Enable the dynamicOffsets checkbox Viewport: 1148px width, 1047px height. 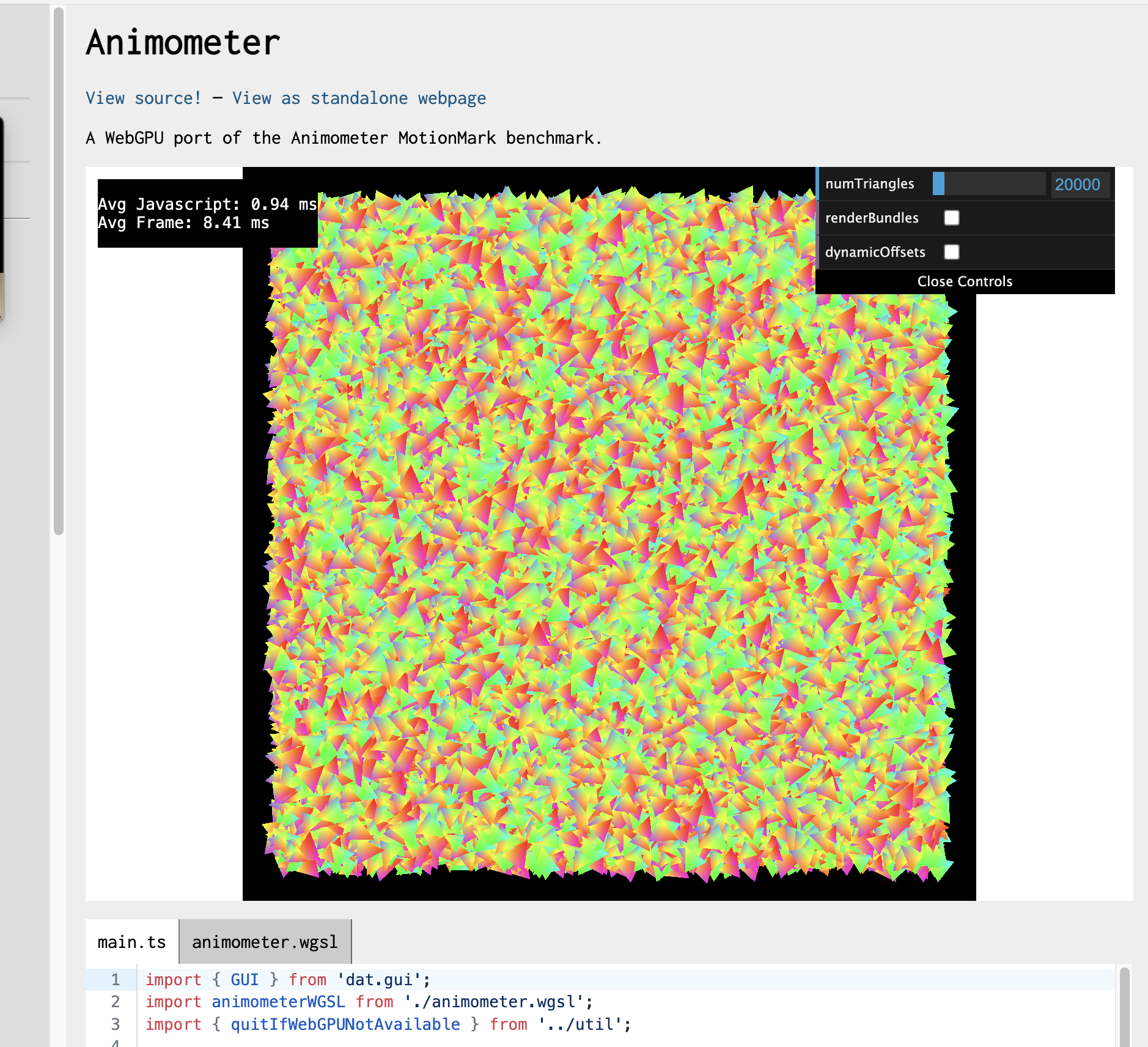pyautogui.click(x=952, y=253)
